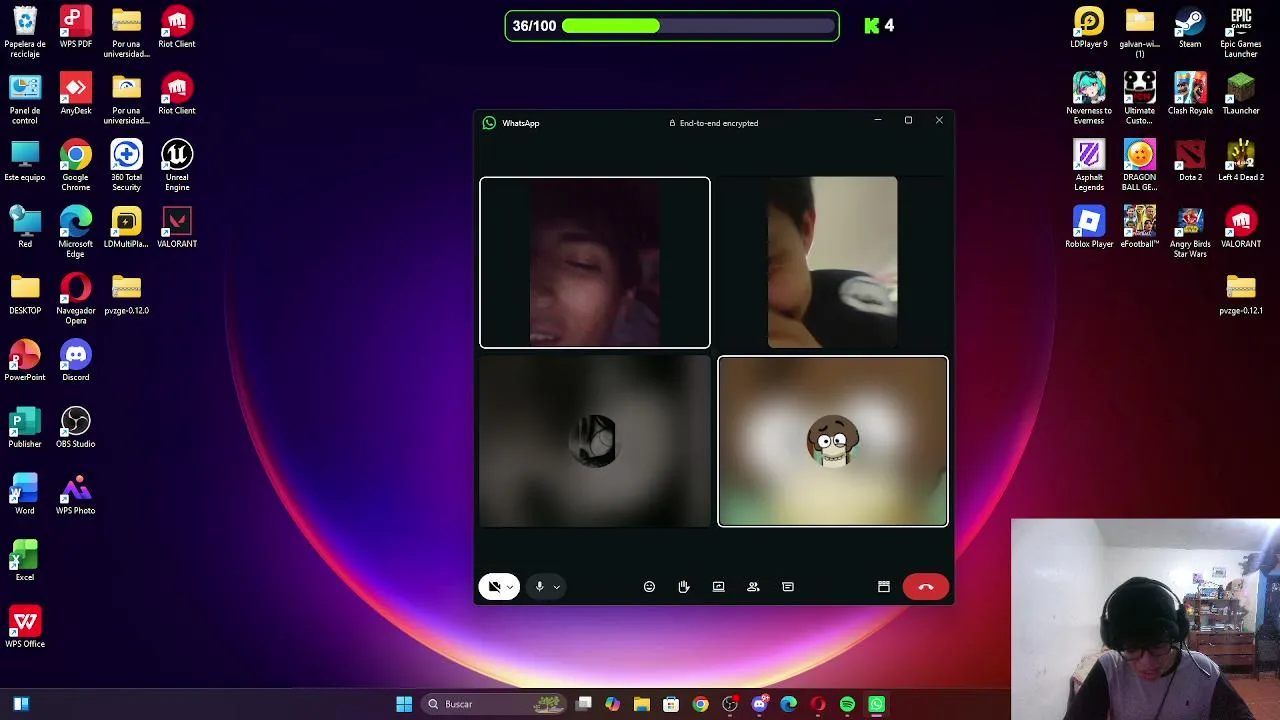Screen dimensions: 1280x720
Task: Select the dark gray avatar participant tile
Action: (595, 441)
